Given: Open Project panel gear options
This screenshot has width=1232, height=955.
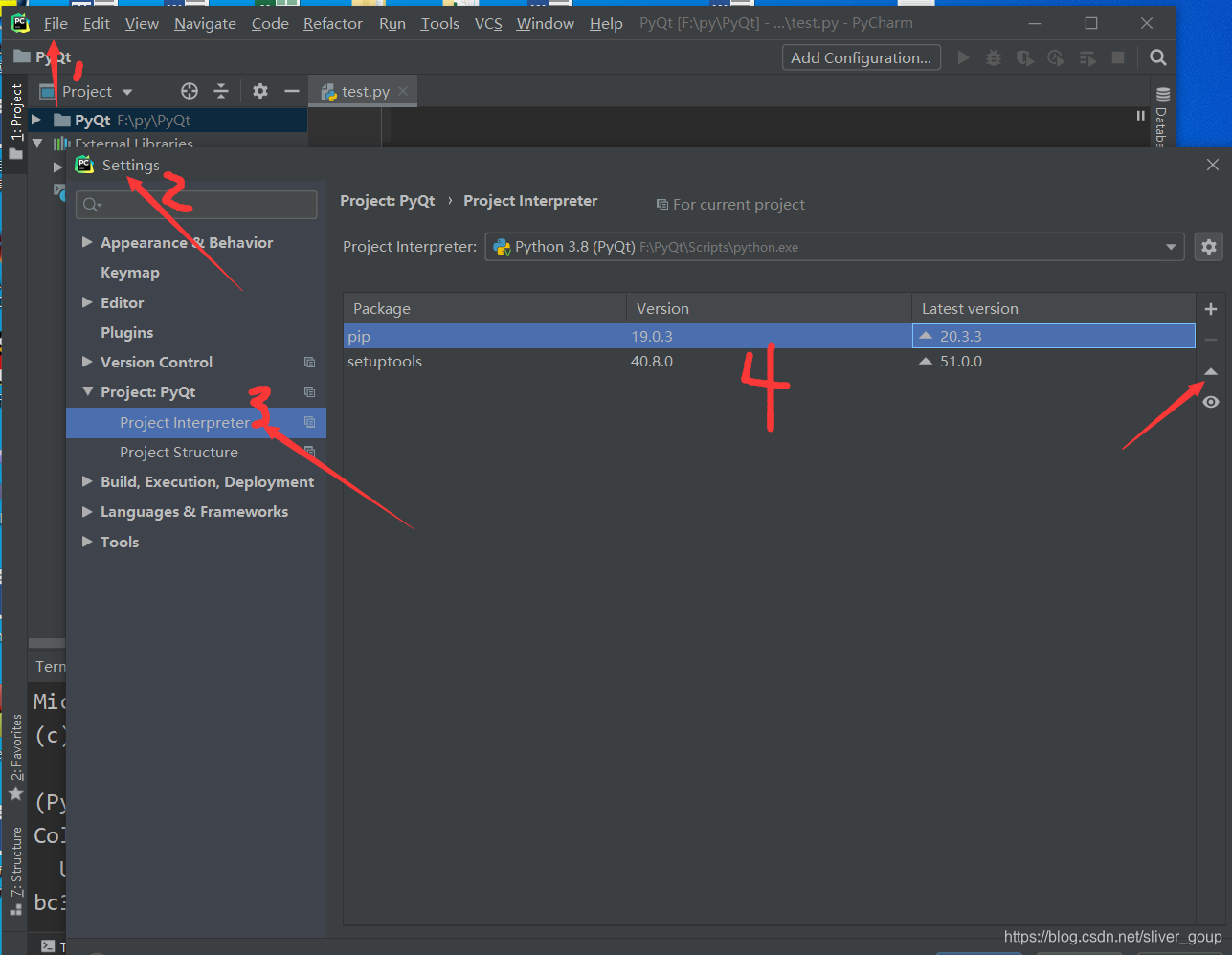Looking at the screenshot, I should 260,91.
